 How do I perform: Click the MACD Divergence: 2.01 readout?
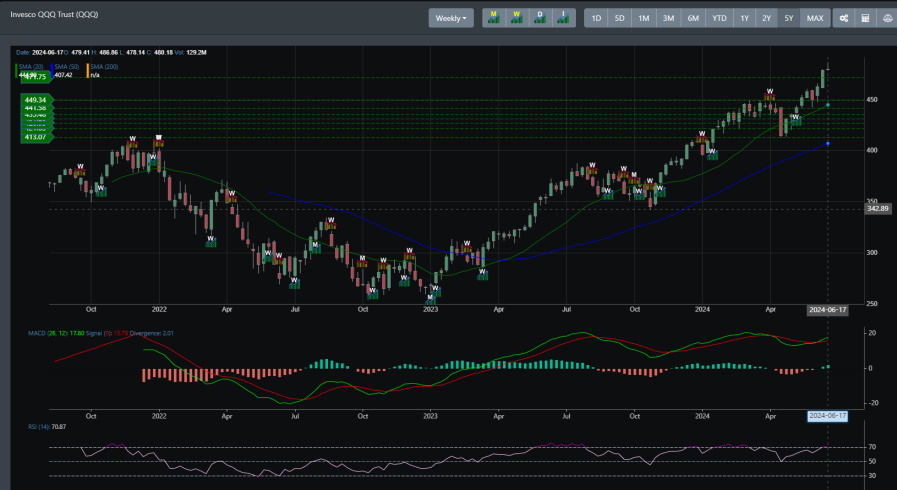(152, 333)
